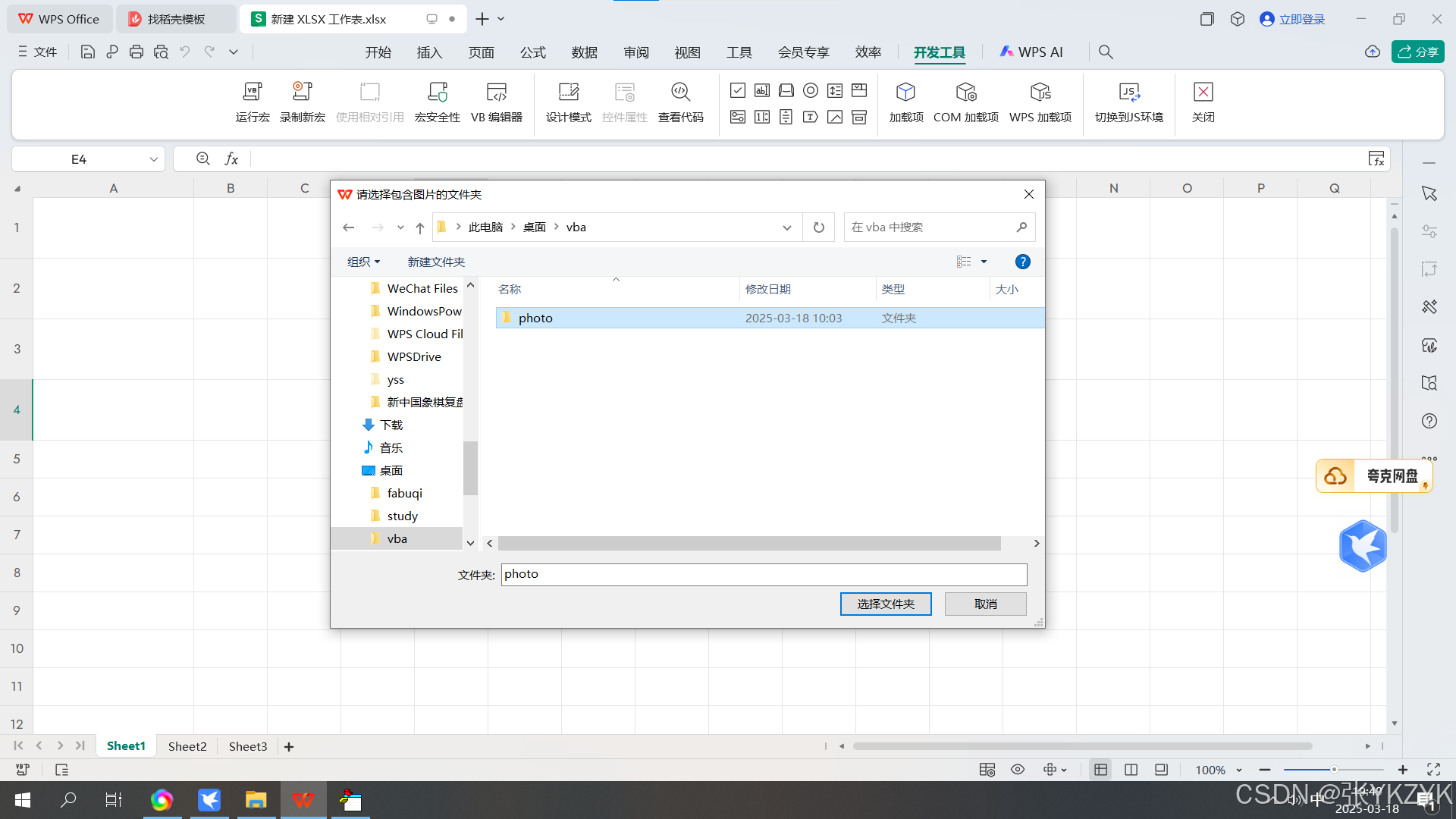Expand the cell name box dropdown
This screenshot has width=1456, height=819.
pyautogui.click(x=154, y=159)
